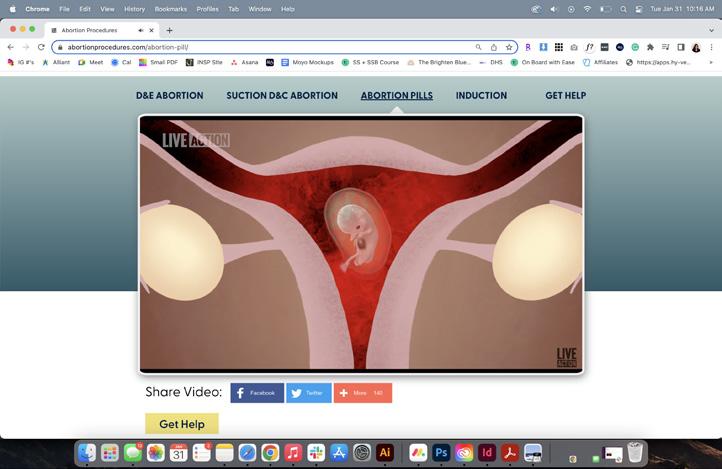
Task: Bookmark this page with the star icon
Action: click(509, 47)
